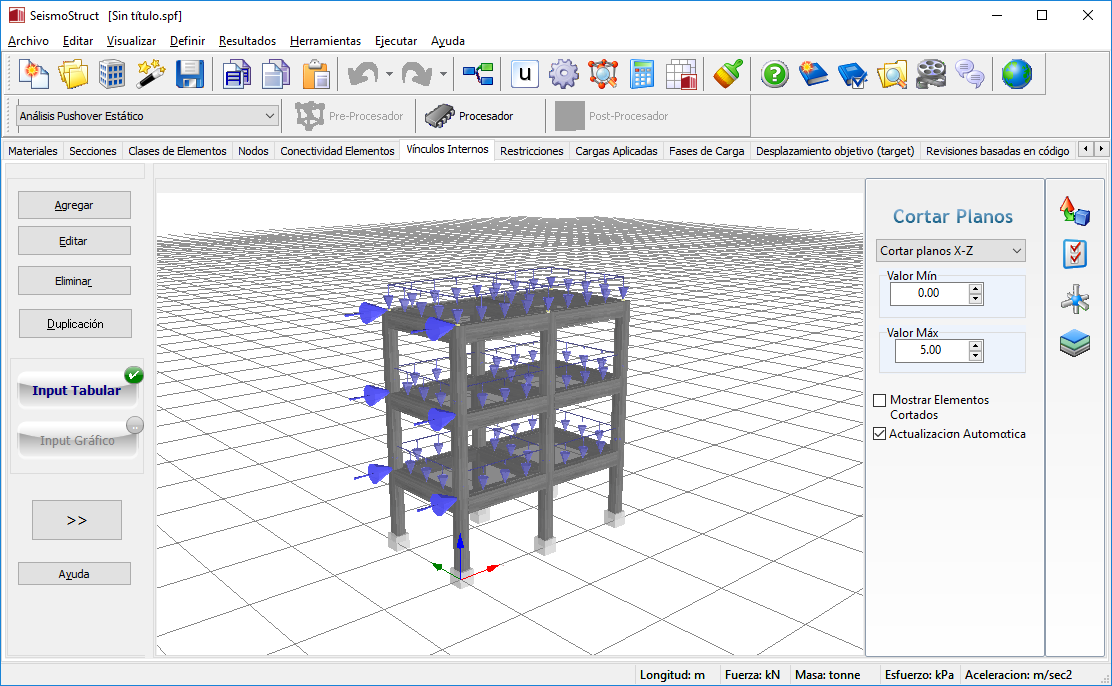Click the paintbrush icon in toolbar
This screenshot has height=686, width=1112.
click(x=729, y=74)
